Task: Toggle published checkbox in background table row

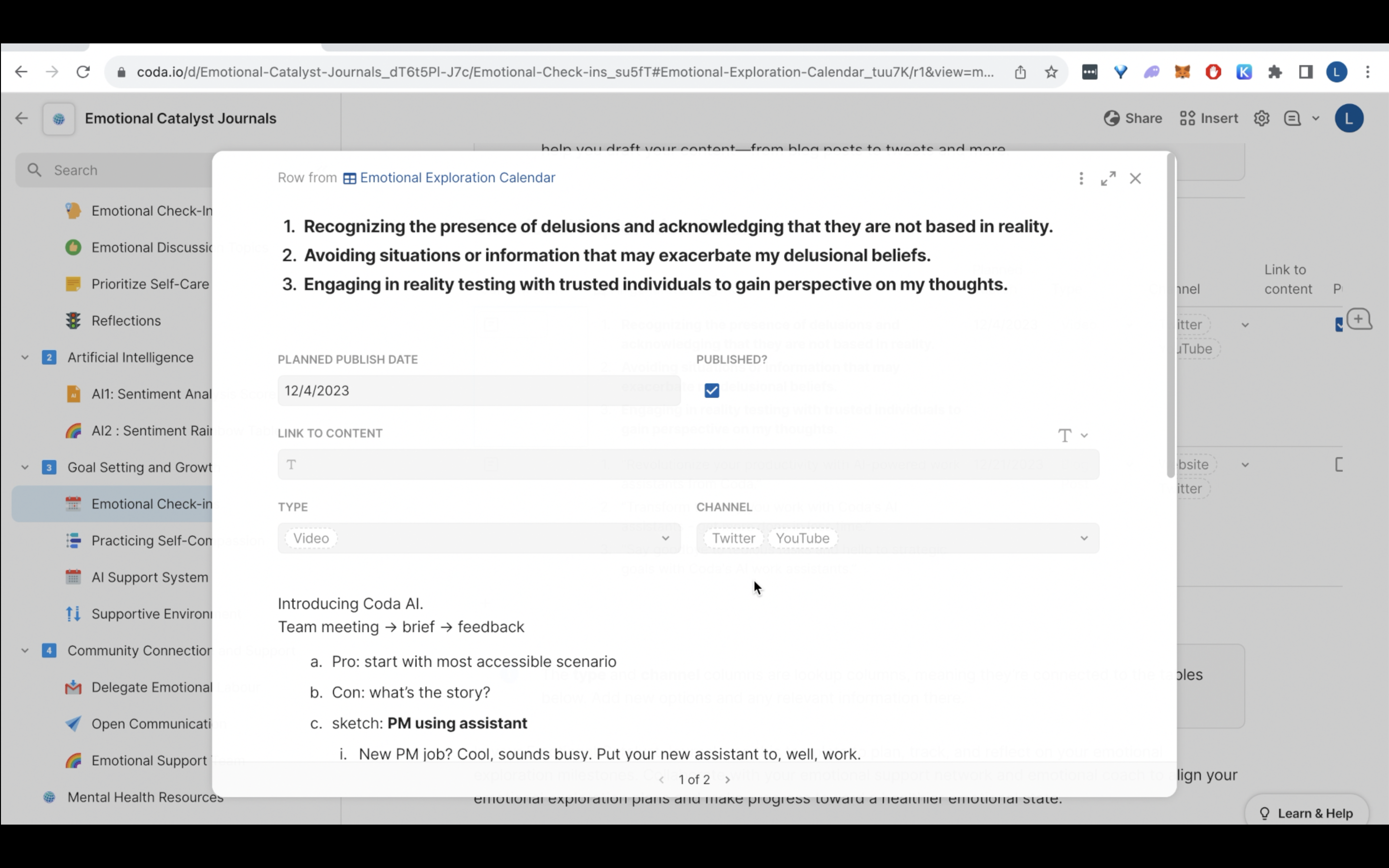Action: pyautogui.click(x=1340, y=325)
